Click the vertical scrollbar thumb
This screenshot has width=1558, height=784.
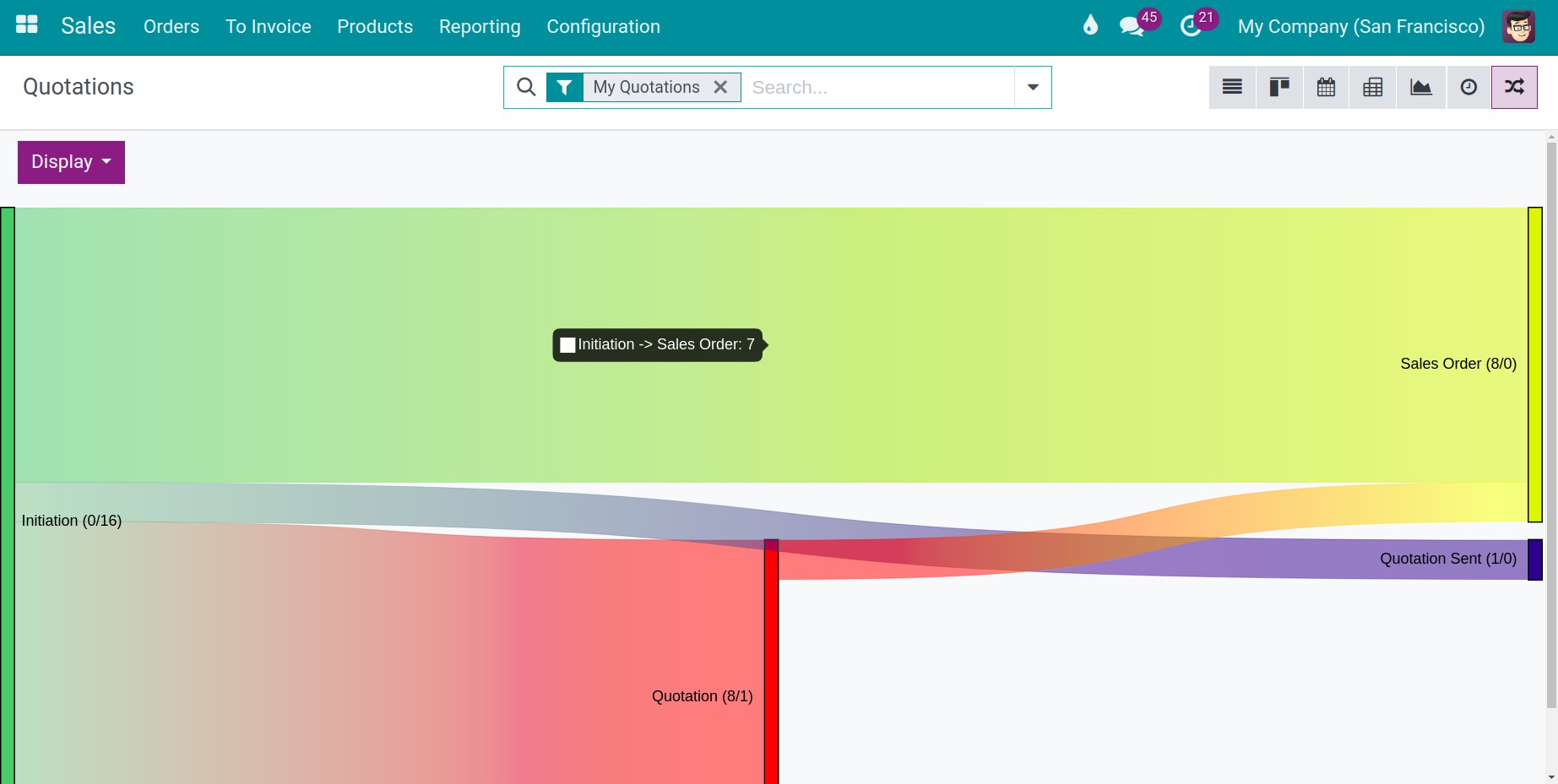(1551, 425)
